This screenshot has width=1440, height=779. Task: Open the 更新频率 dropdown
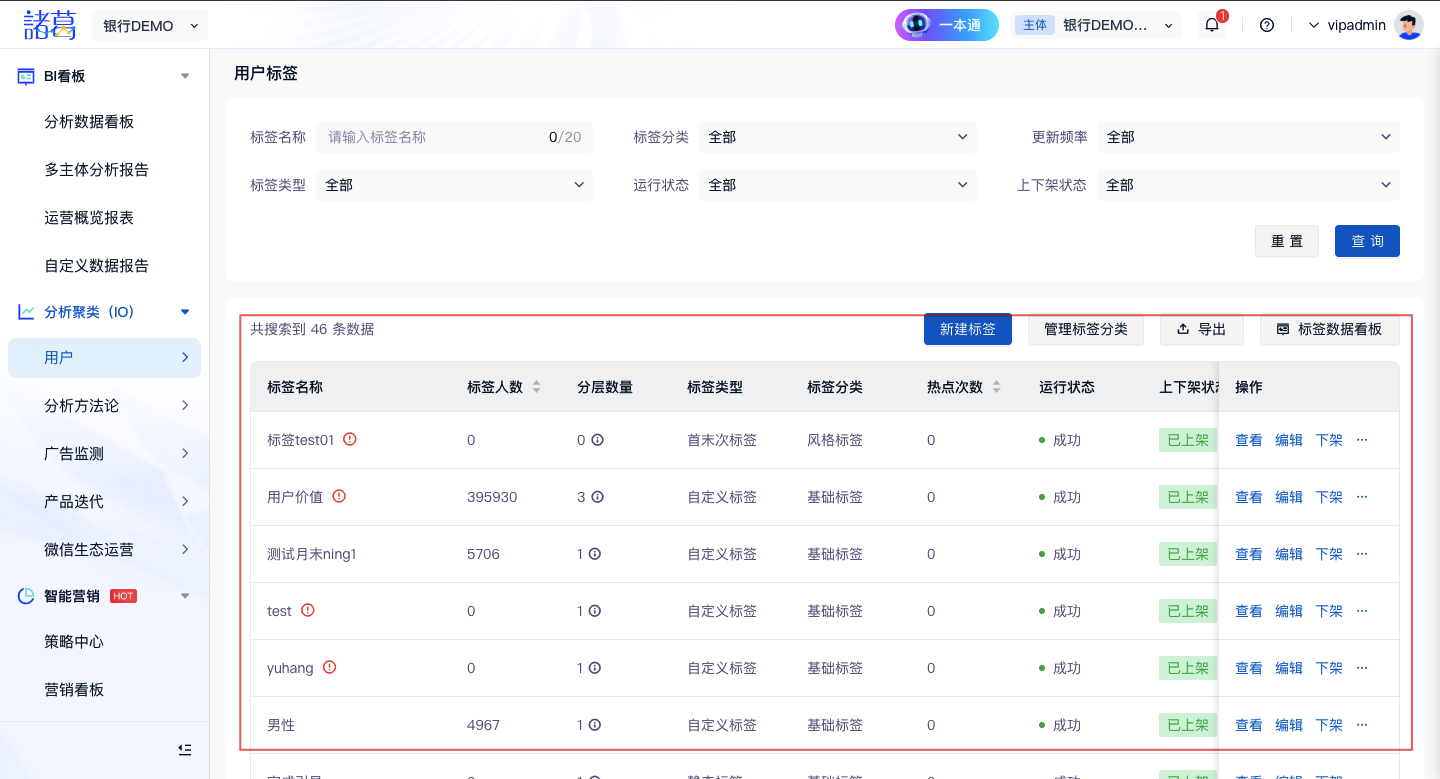pyautogui.click(x=1248, y=137)
